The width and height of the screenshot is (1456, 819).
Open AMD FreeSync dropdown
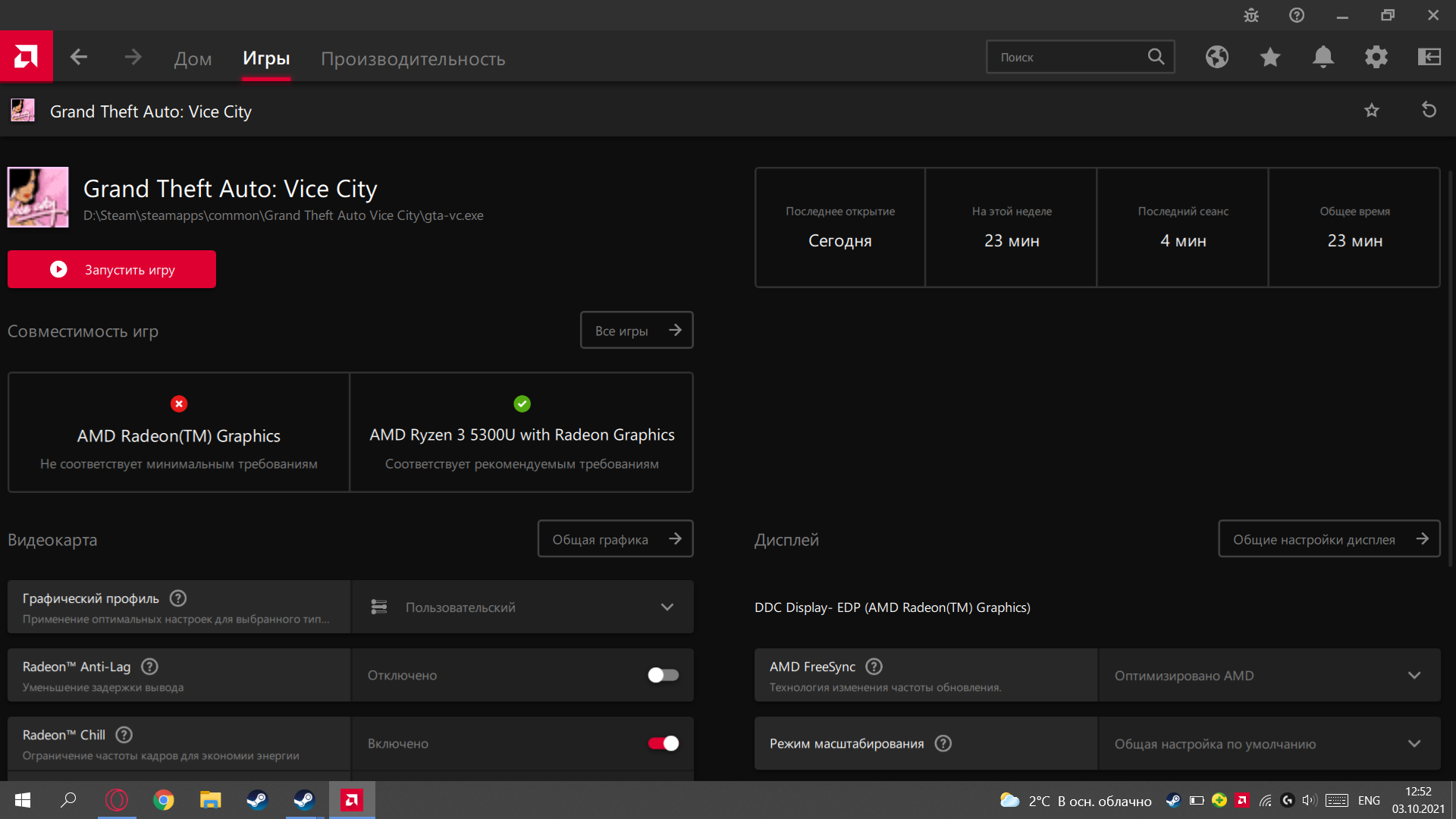(x=1269, y=675)
